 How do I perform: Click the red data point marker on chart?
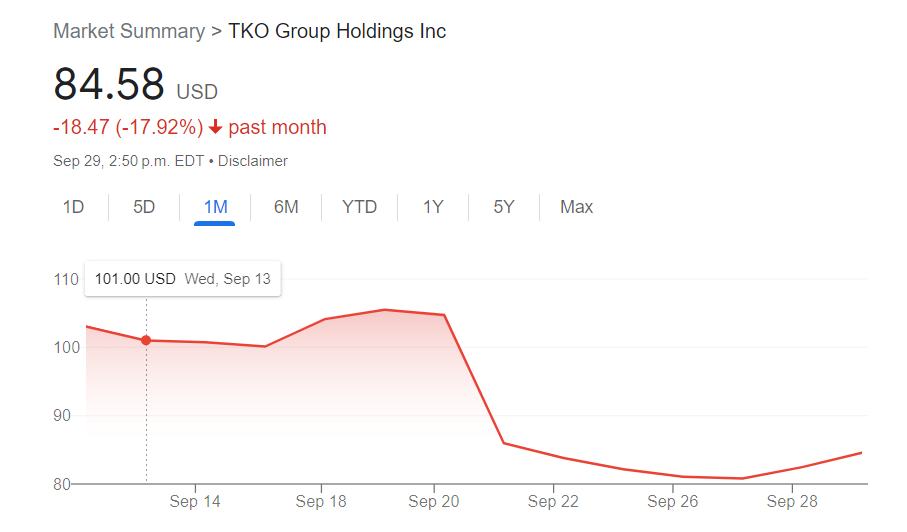tap(146, 340)
